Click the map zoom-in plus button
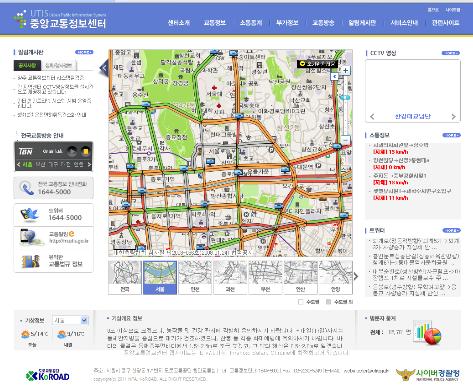 click(x=346, y=71)
